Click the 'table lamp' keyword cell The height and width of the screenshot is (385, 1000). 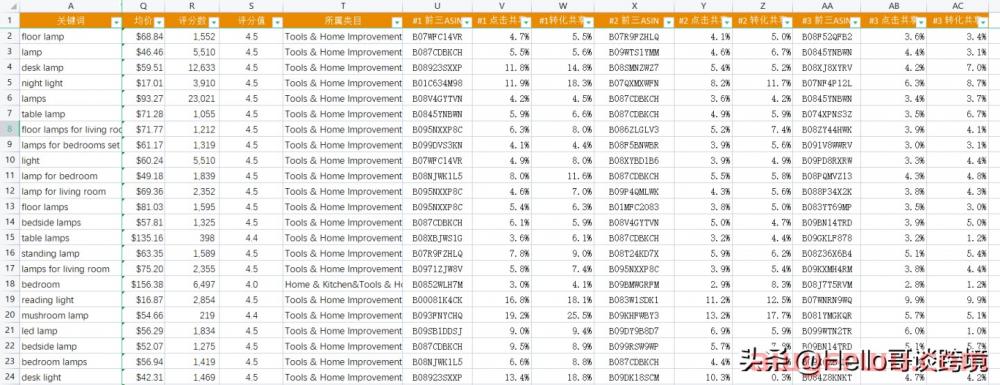[x=70, y=114]
